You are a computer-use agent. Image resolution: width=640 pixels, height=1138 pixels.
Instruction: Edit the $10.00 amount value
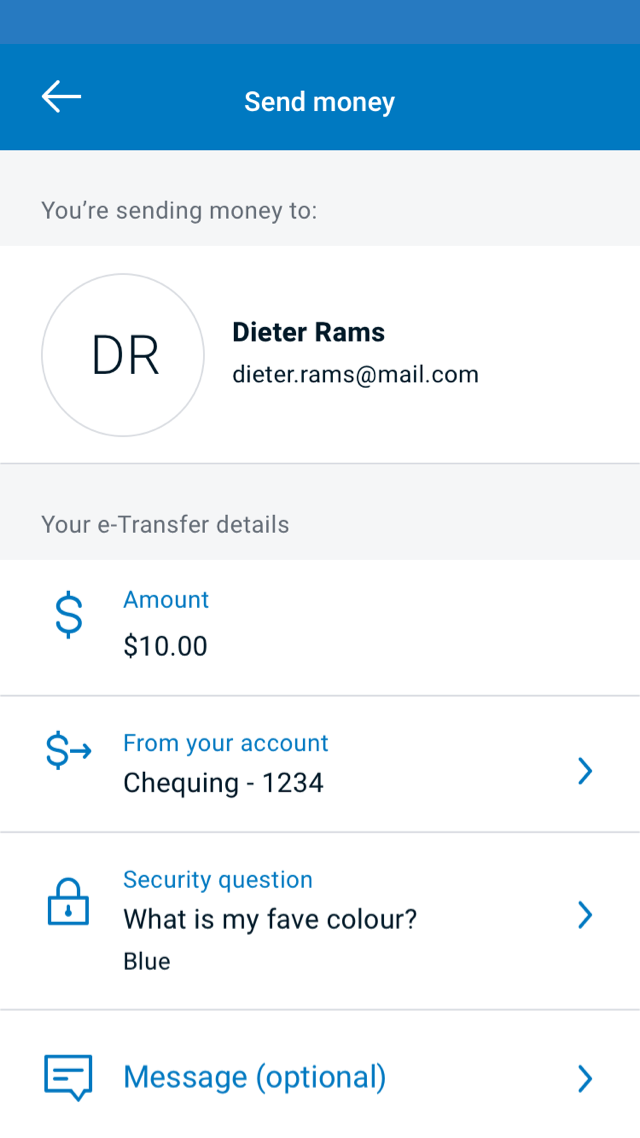(165, 646)
